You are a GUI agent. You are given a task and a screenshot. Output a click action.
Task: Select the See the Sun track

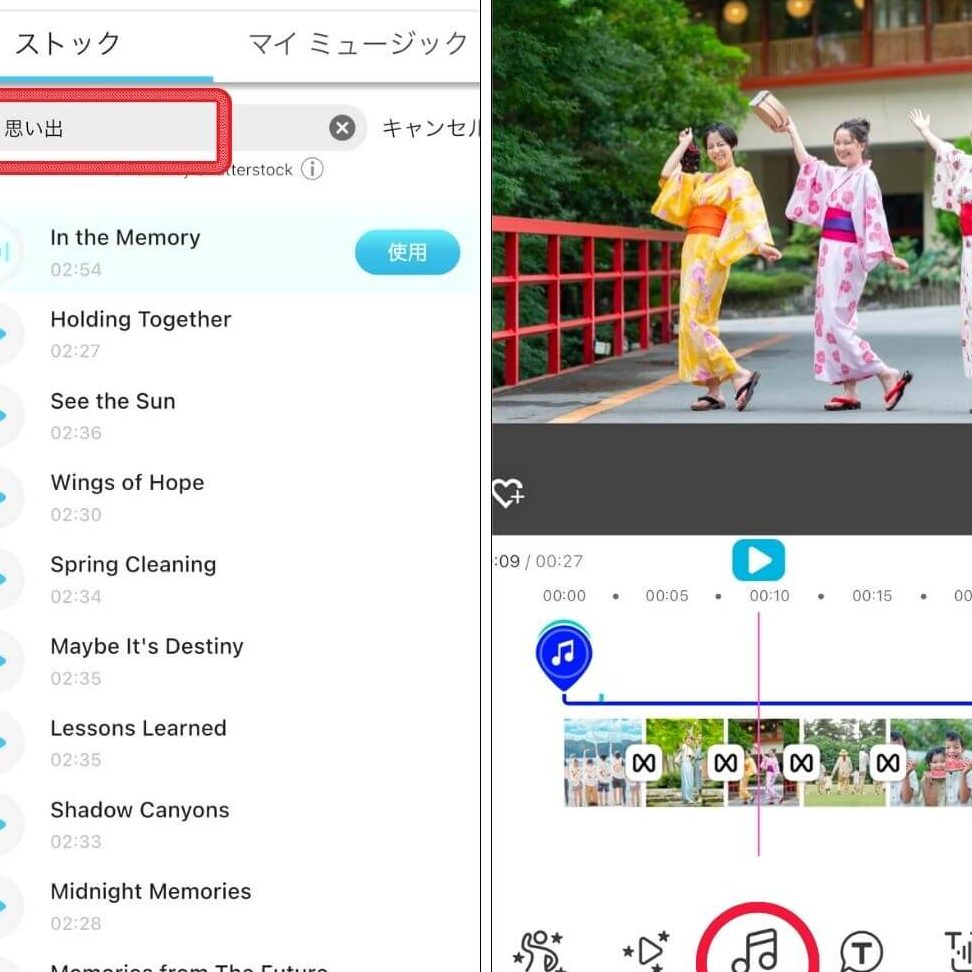tap(239, 416)
